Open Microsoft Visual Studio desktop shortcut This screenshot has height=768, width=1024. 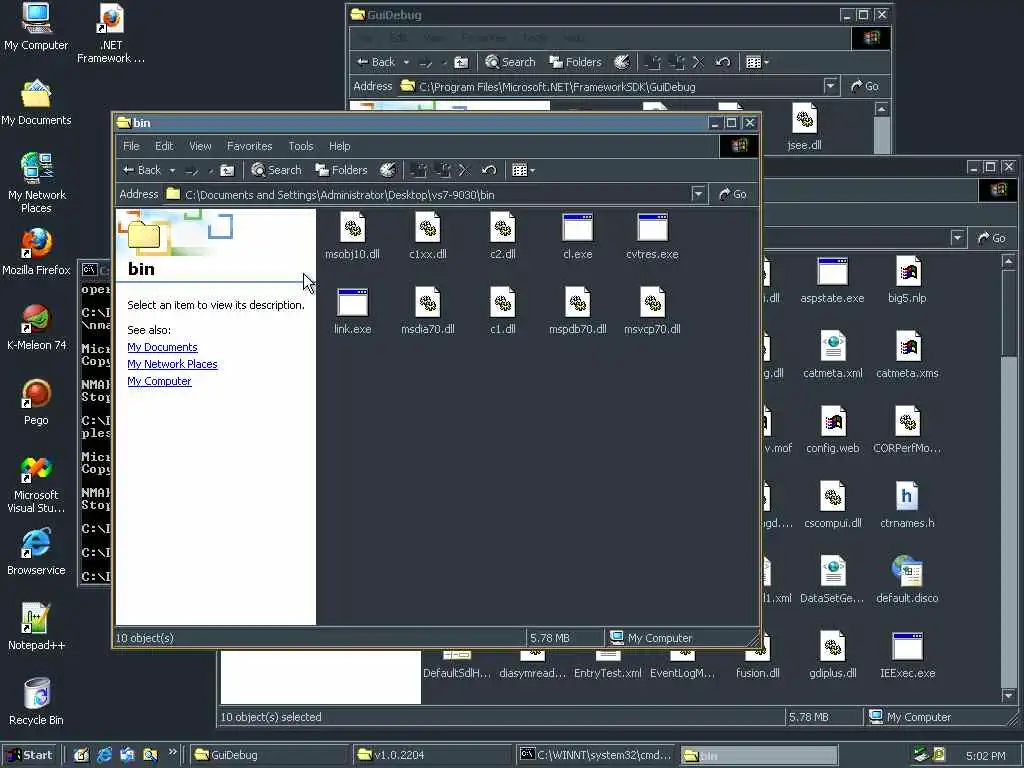point(36,484)
